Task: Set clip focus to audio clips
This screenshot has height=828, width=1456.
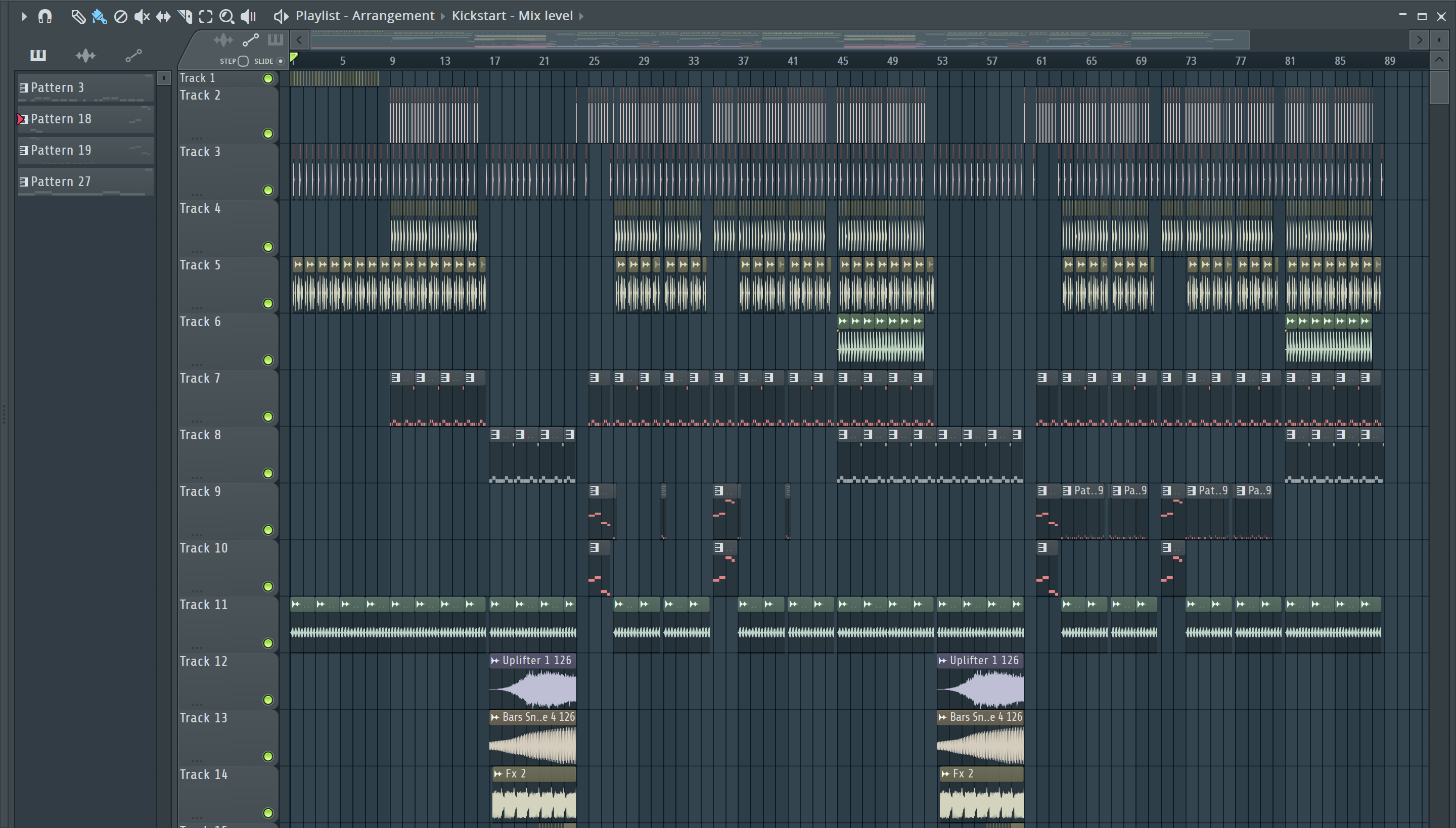Action: (x=223, y=40)
